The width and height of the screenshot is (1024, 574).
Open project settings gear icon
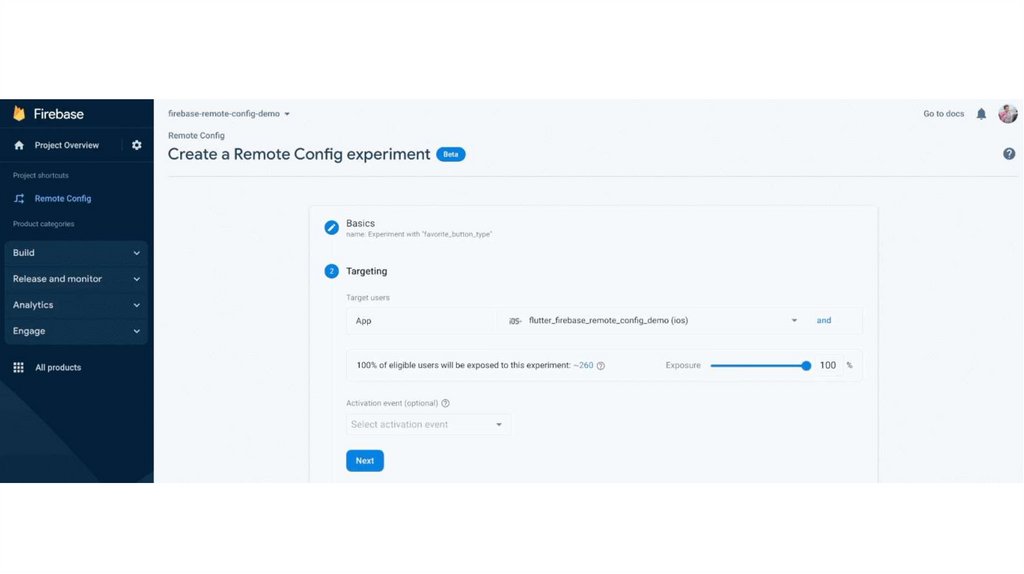[137, 145]
